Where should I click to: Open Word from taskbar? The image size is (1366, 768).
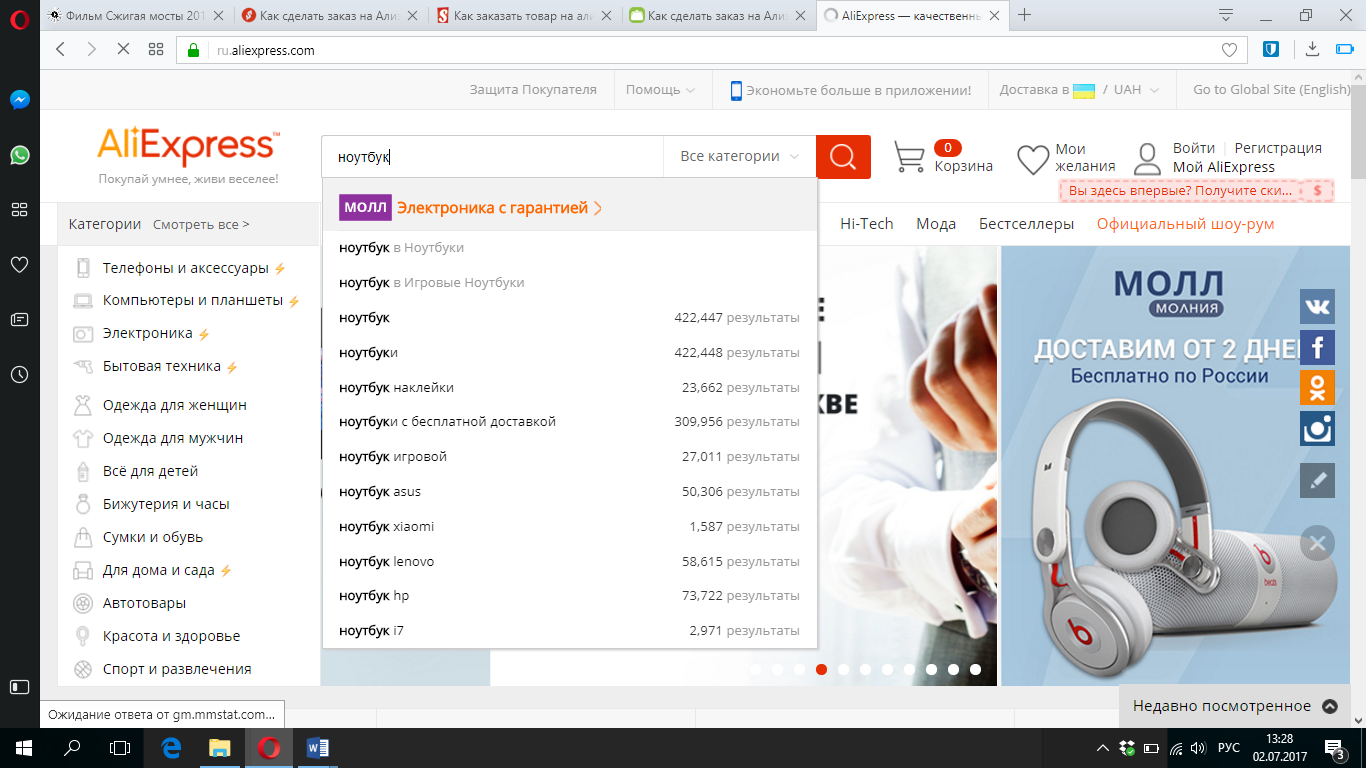pyautogui.click(x=318, y=747)
